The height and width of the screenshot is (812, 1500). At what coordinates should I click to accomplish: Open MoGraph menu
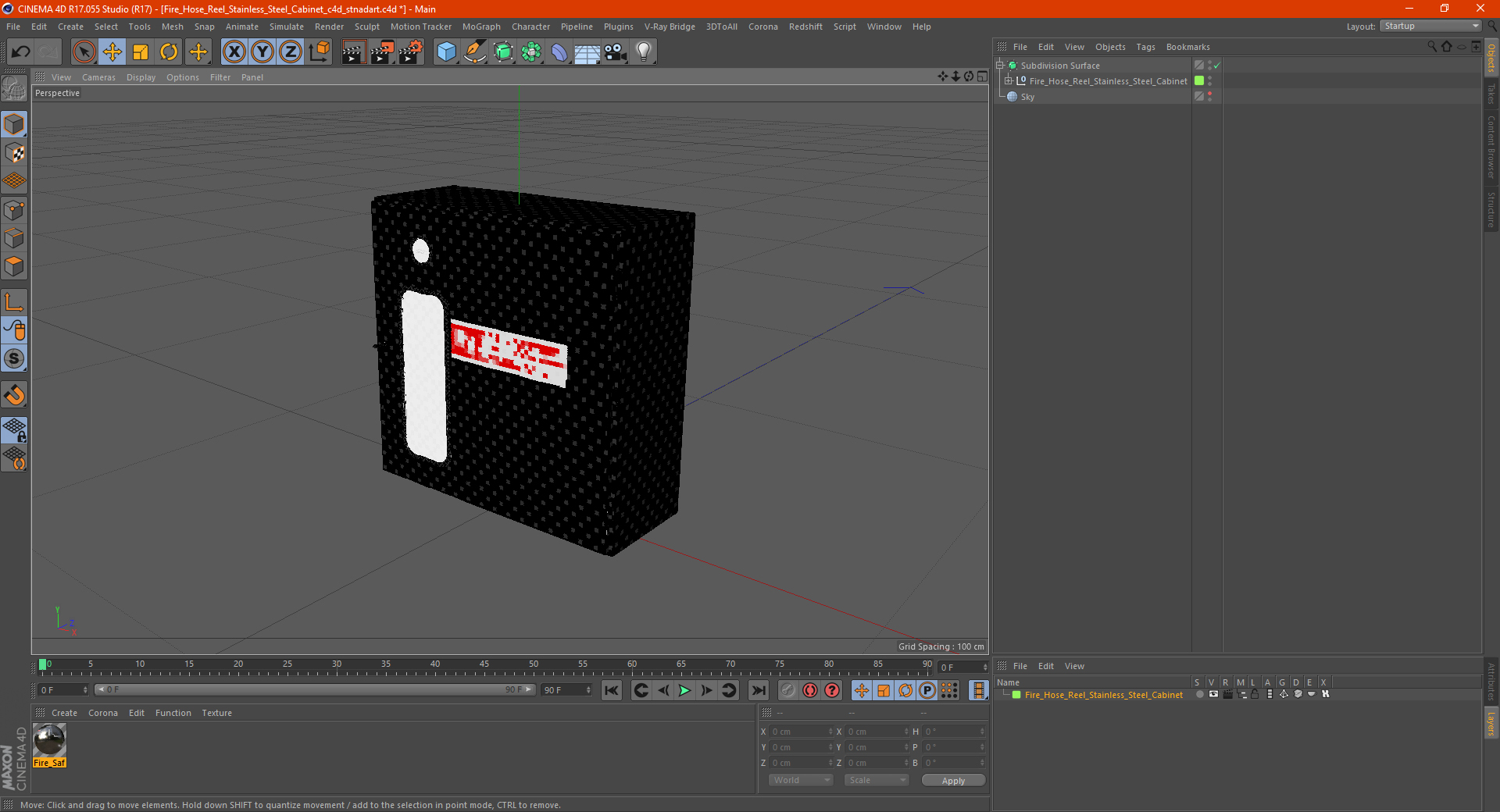click(481, 27)
